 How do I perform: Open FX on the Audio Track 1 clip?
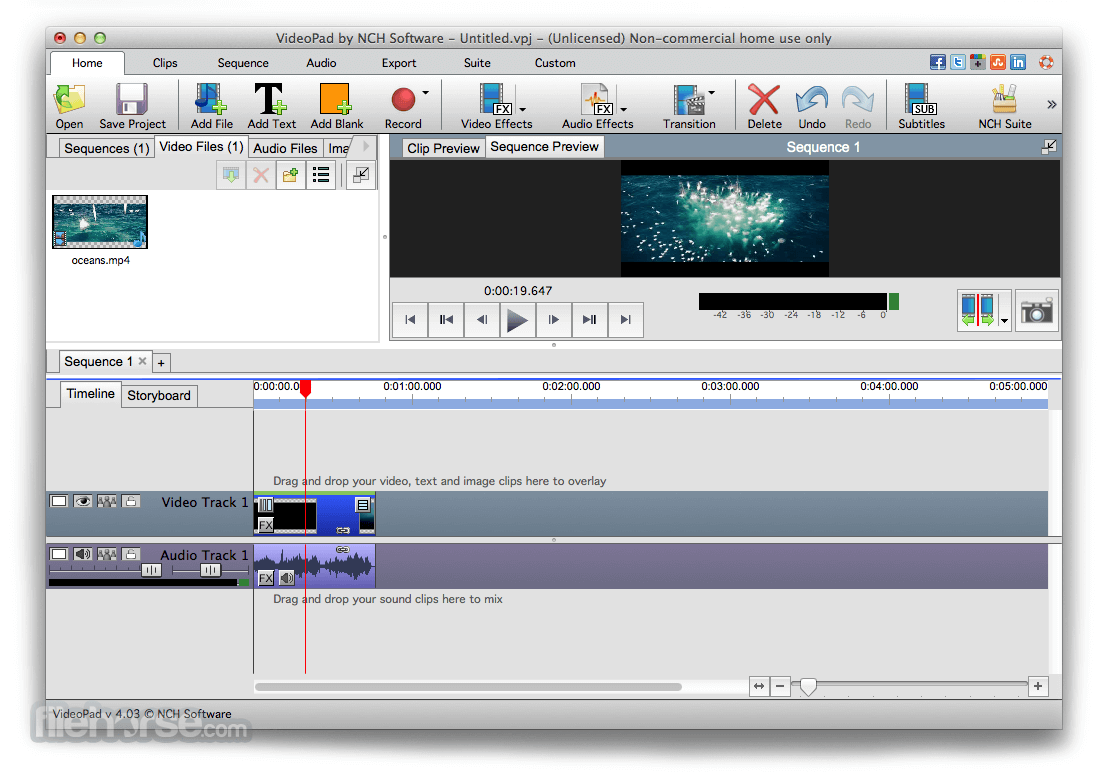point(265,578)
